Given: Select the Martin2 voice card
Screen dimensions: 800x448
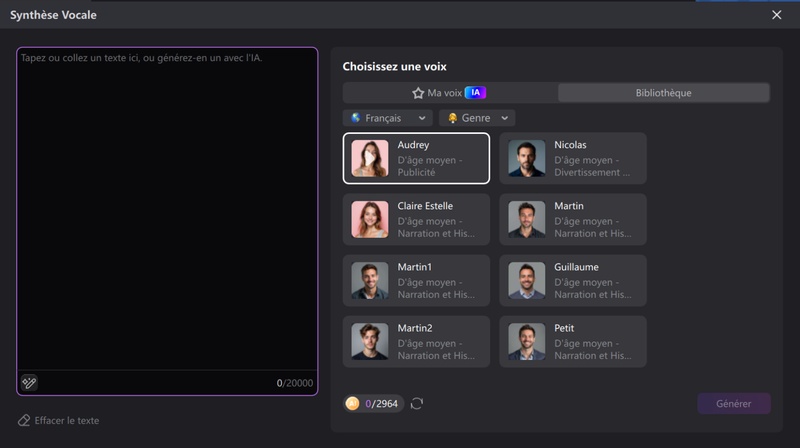Looking at the screenshot, I should tap(416, 341).
